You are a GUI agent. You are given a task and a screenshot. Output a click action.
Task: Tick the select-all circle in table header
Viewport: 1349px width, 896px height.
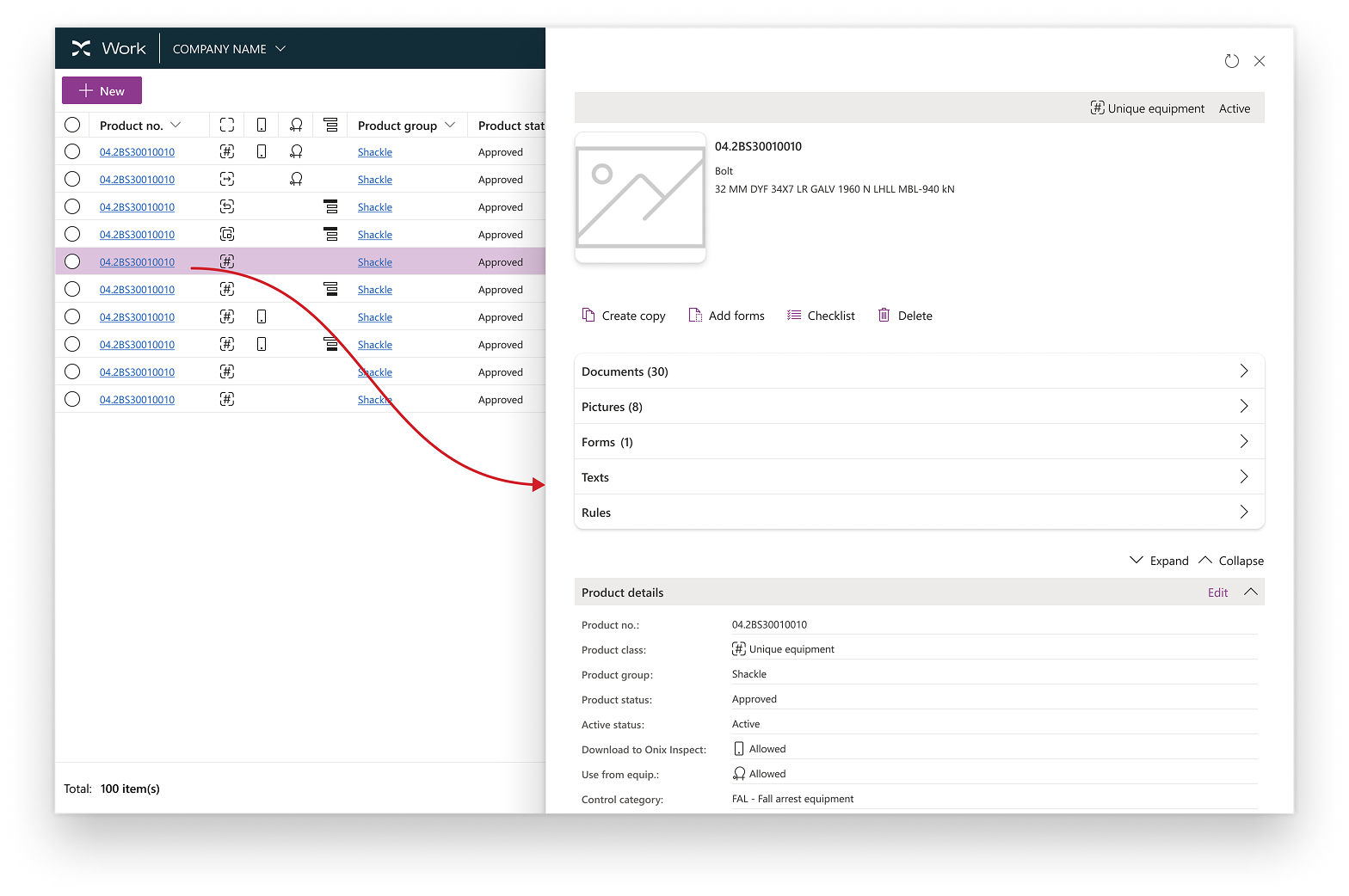(x=72, y=126)
